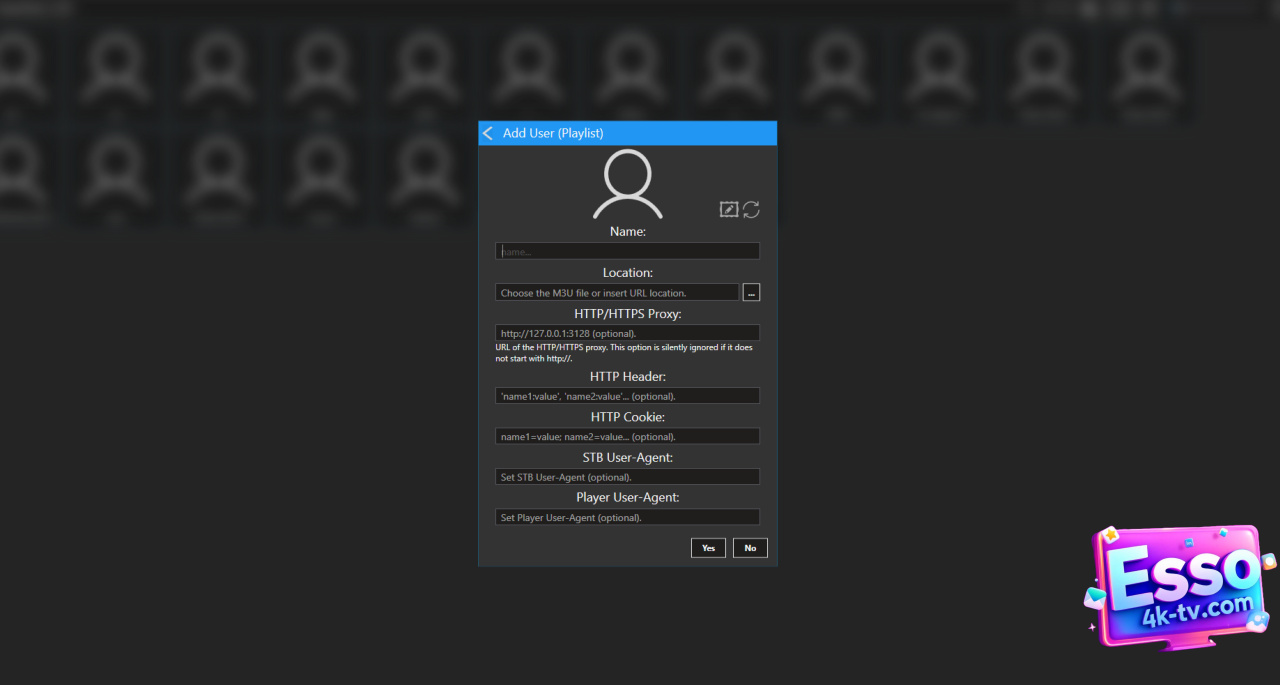Focus the Name input field
The image size is (1280, 685).
tap(627, 252)
